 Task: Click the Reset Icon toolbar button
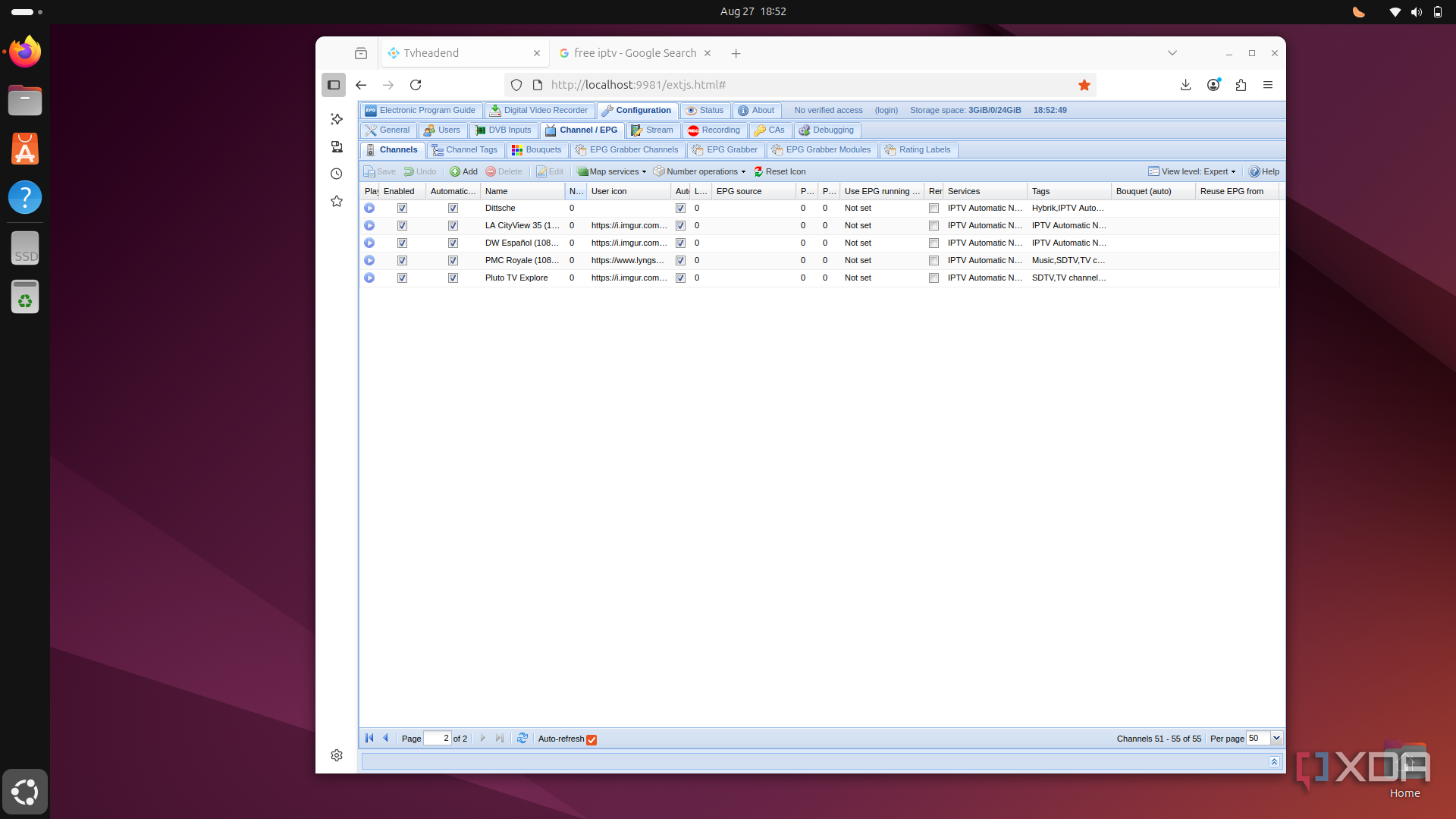tap(780, 171)
